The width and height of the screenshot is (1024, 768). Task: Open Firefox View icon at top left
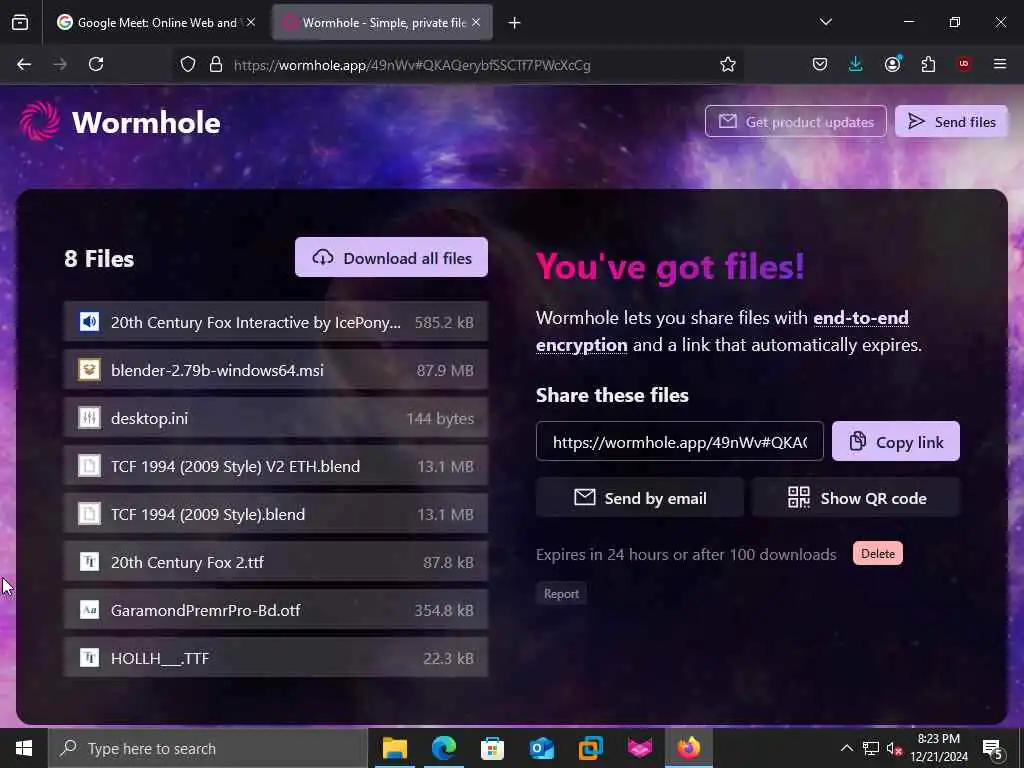[x=20, y=23]
